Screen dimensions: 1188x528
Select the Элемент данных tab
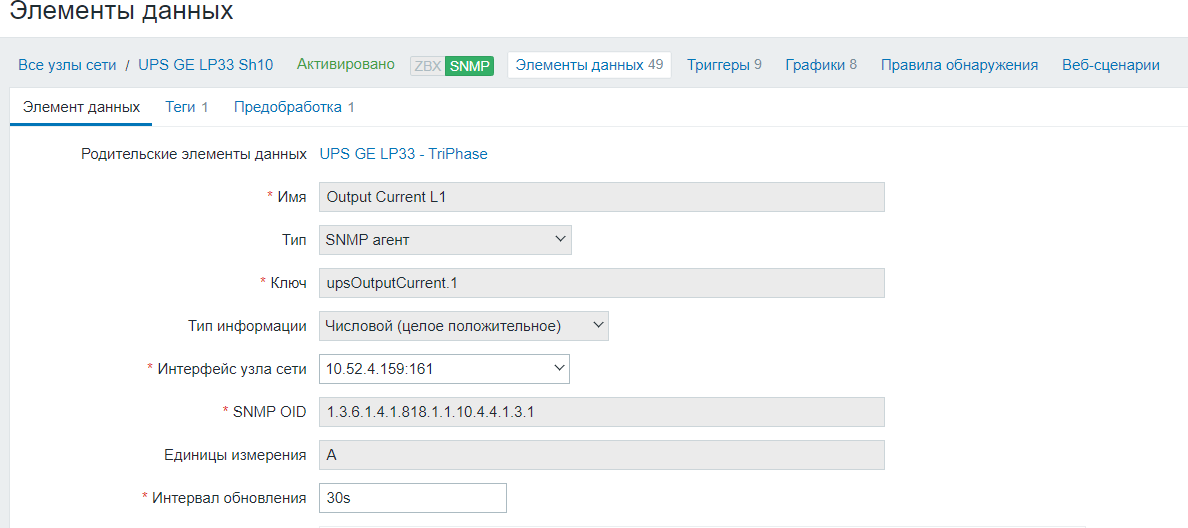click(x=81, y=107)
